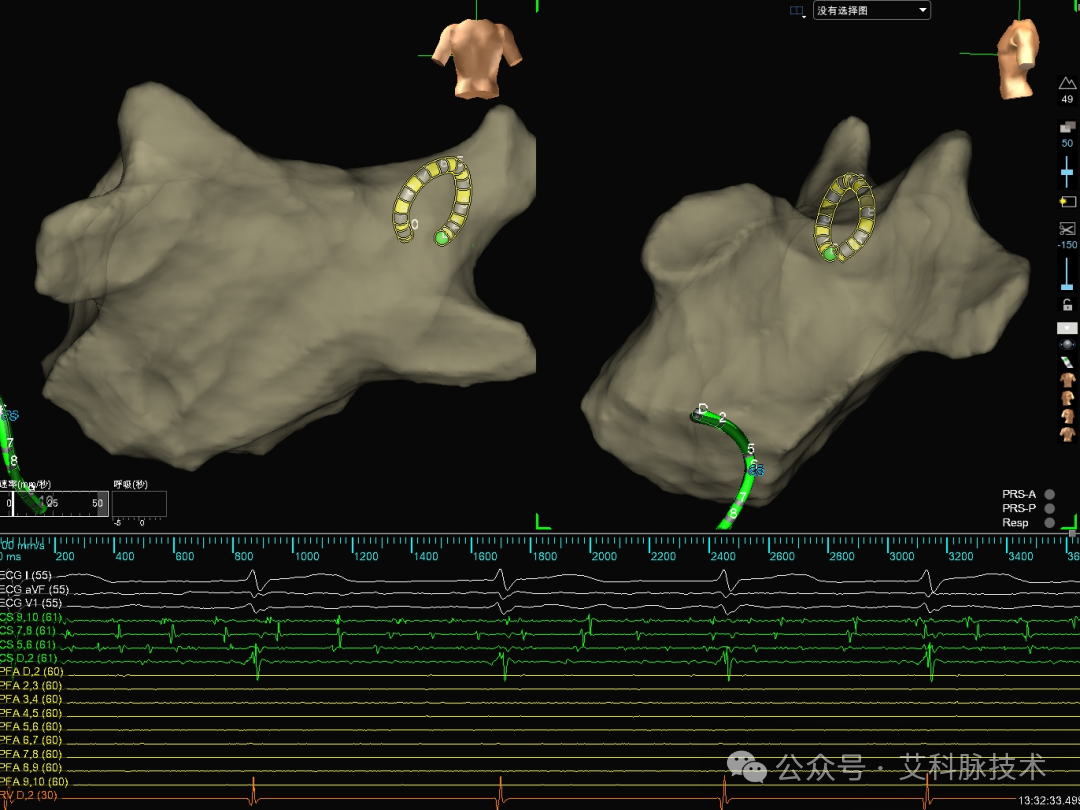Open the split-view layout dropdown icon
Viewport: 1080px width, 810px height.
pos(798,11)
